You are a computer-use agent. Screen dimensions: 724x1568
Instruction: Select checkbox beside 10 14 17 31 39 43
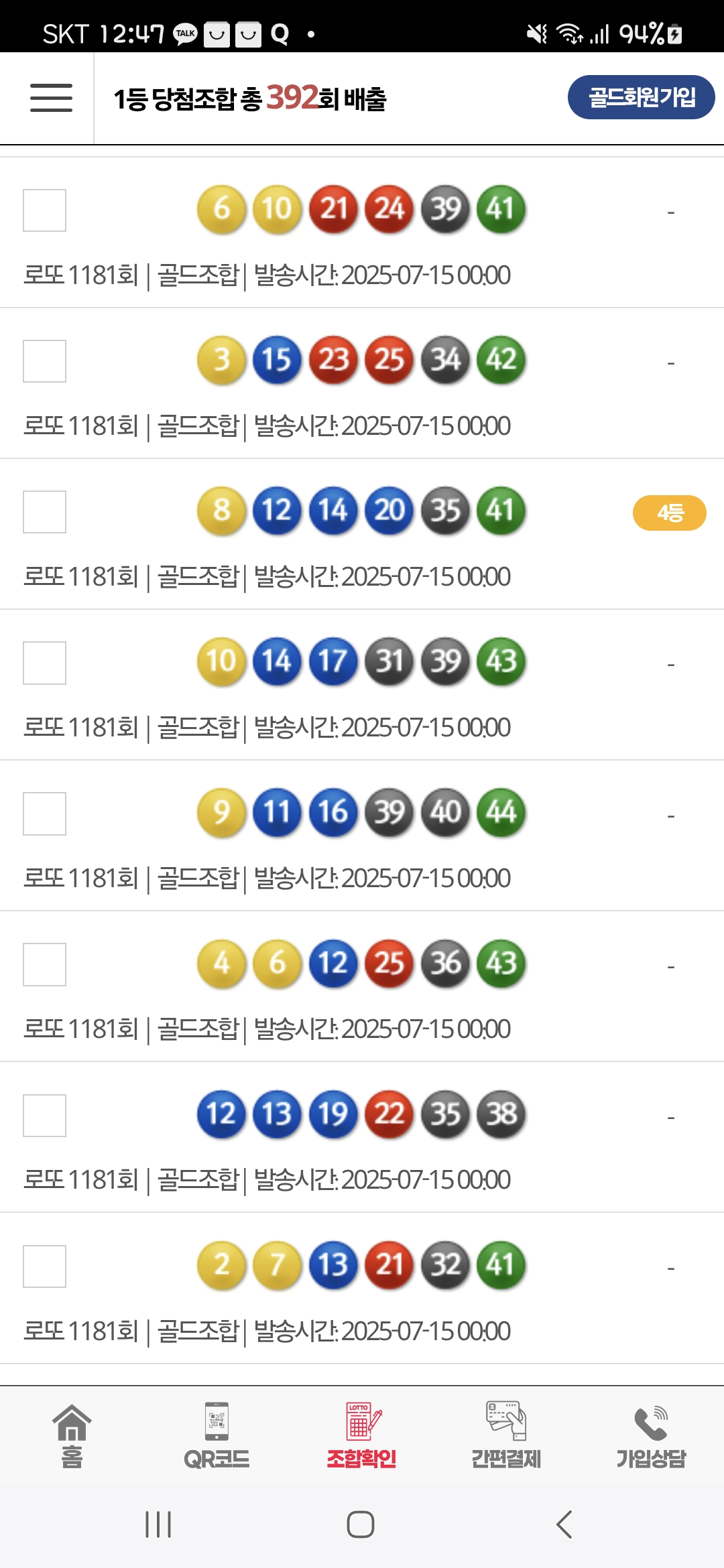tap(45, 663)
